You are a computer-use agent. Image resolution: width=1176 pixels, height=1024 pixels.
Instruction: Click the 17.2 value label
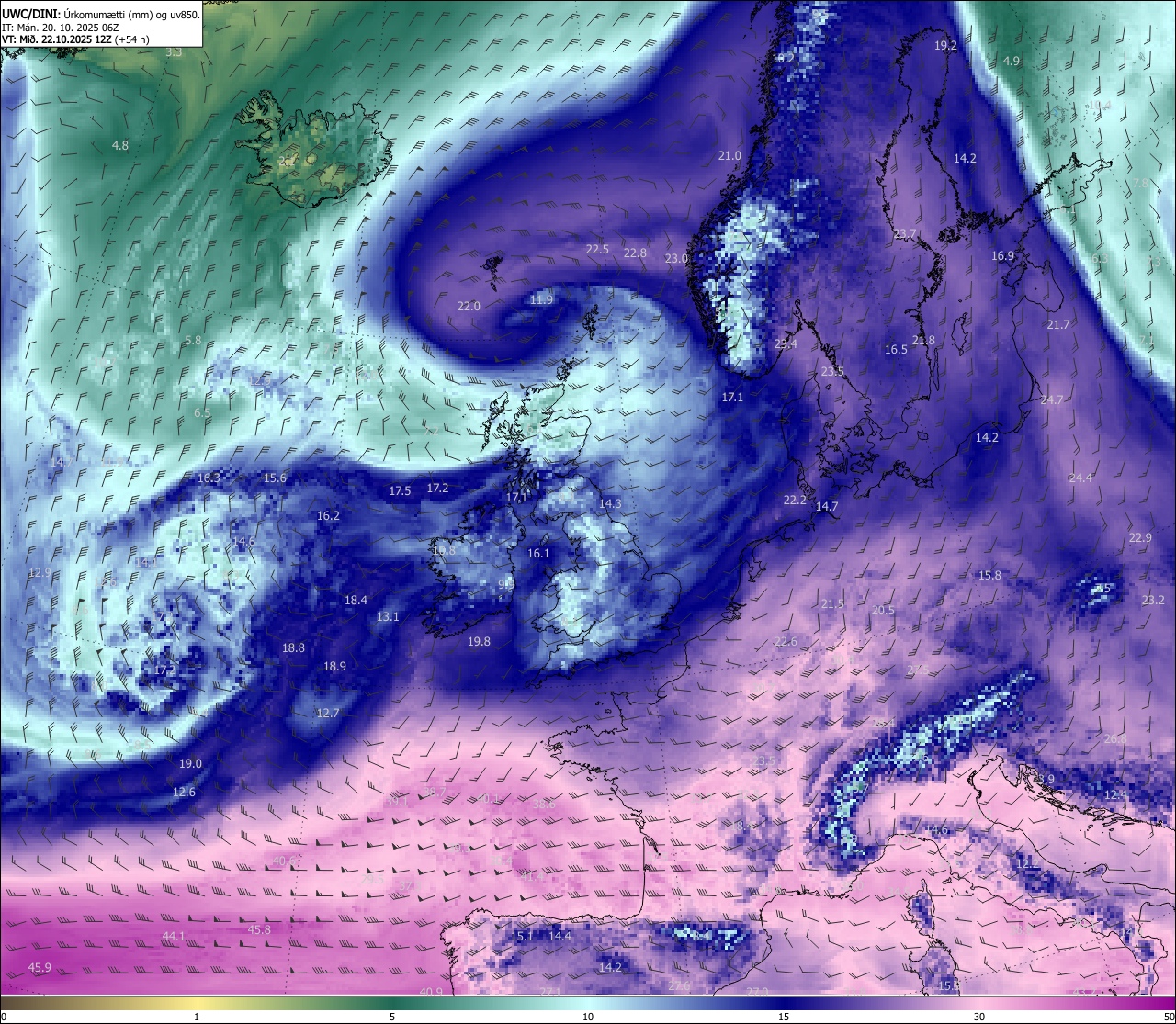[x=437, y=488]
